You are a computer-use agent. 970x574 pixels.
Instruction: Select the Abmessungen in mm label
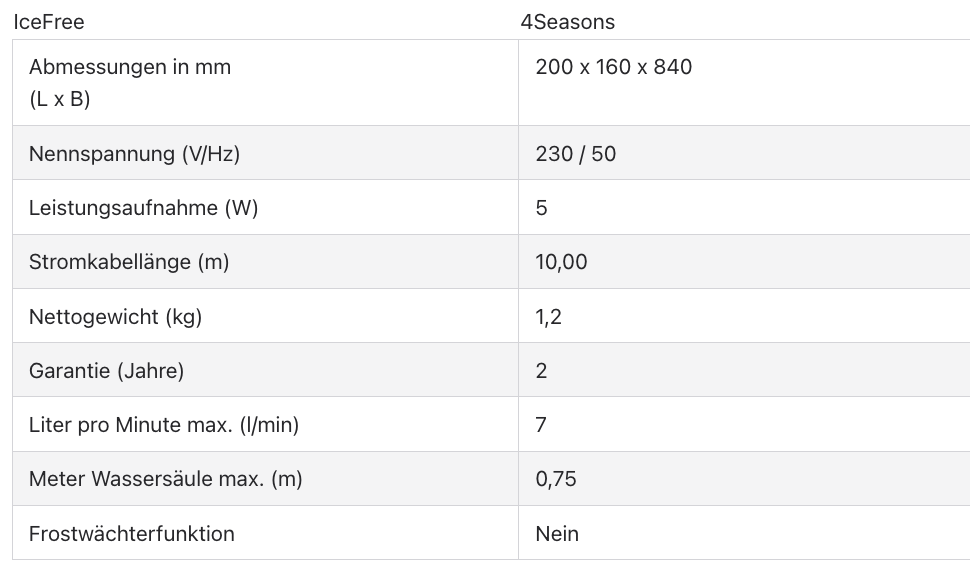pyautogui.click(x=130, y=68)
